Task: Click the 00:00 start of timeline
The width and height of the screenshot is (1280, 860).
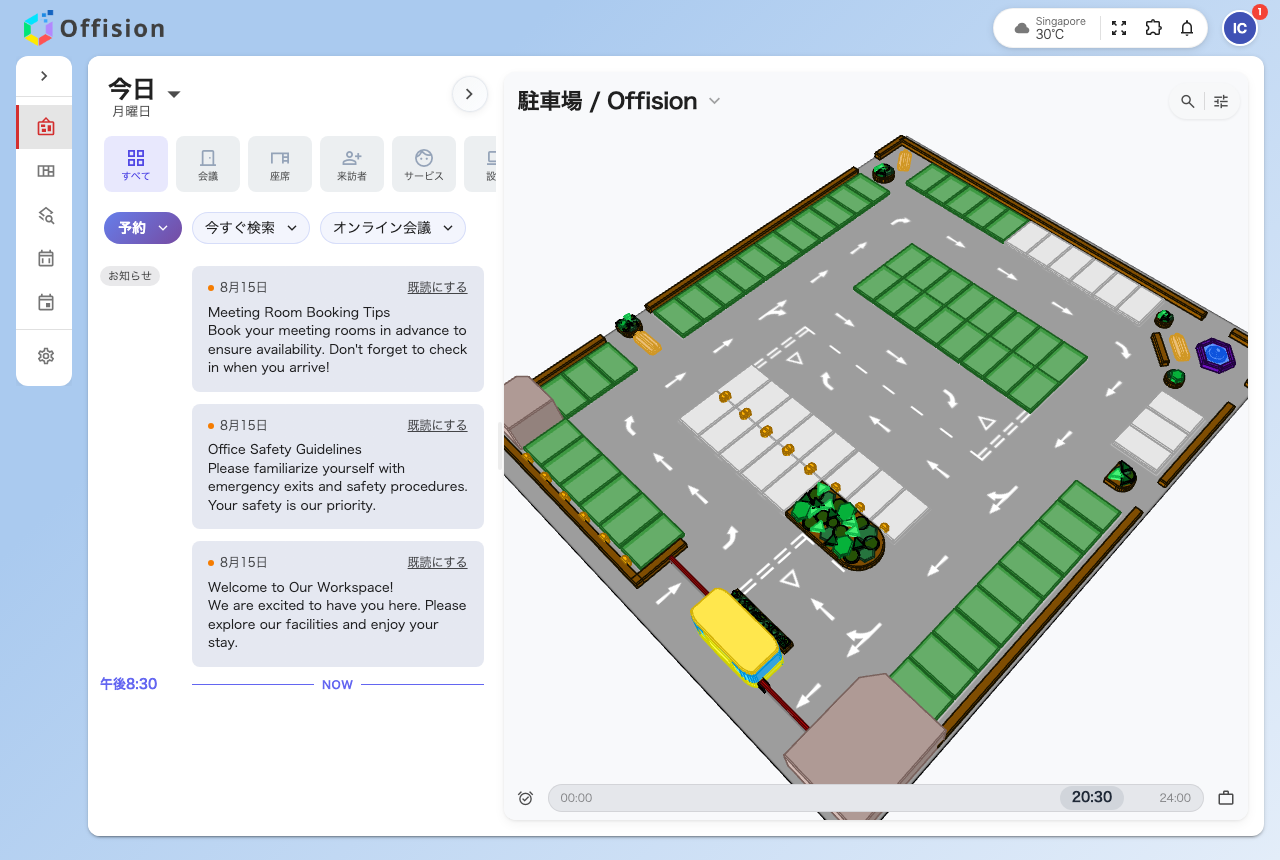Action: pos(576,798)
